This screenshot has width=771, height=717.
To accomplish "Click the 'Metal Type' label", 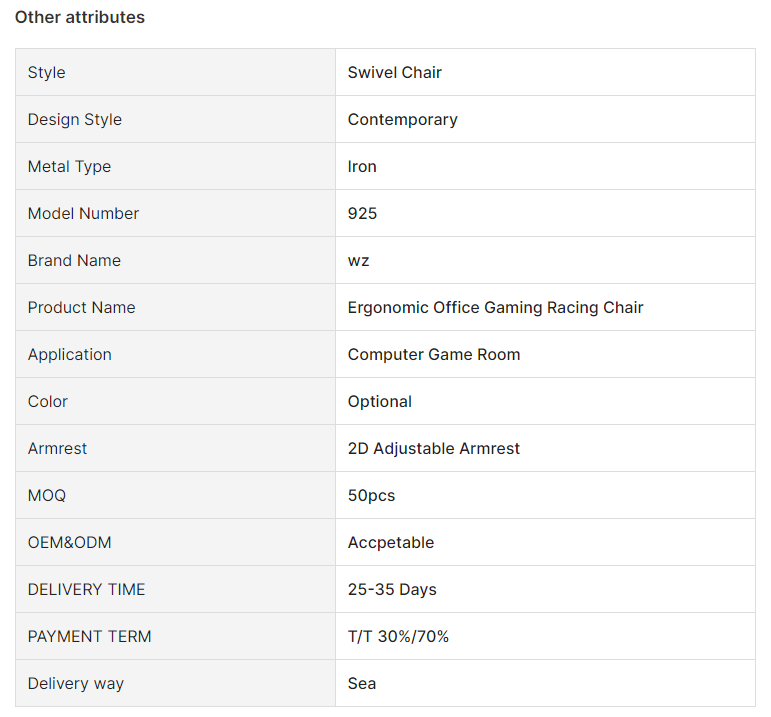I will click(x=69, y=166).
